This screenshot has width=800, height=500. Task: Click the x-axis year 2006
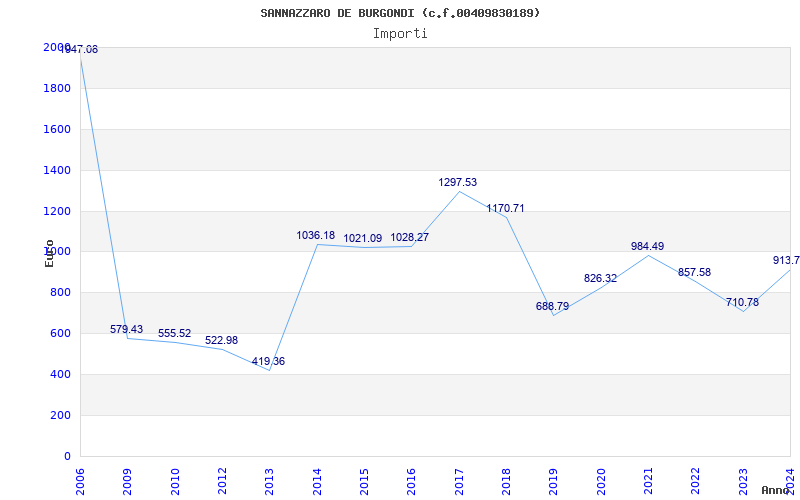[x=80, y=482]
